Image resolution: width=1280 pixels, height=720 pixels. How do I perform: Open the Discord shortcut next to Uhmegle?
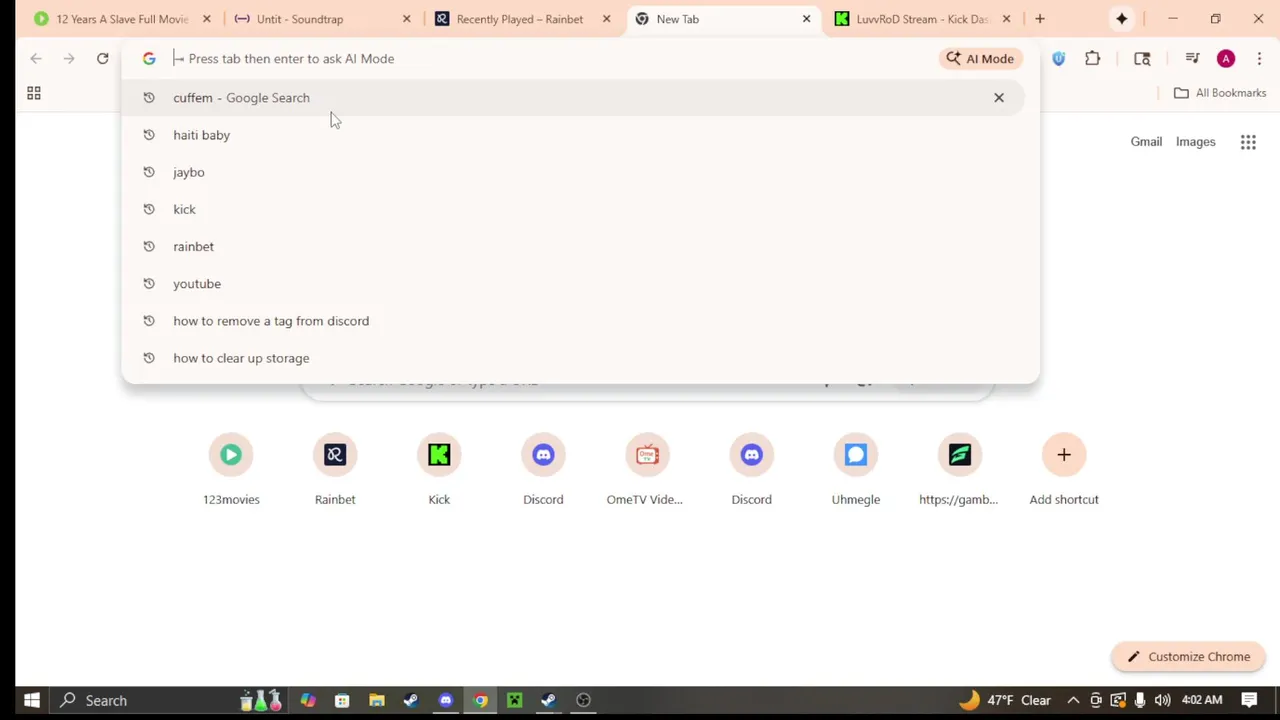tap(751, 472)
